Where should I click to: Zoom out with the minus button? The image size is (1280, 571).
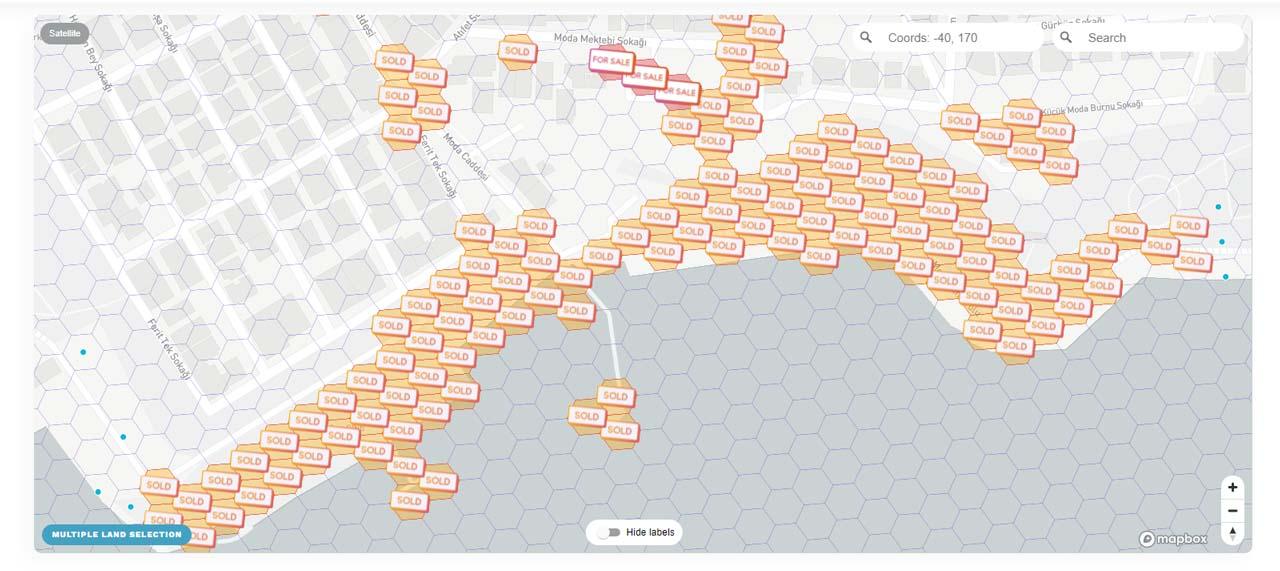pos(1233,510)
